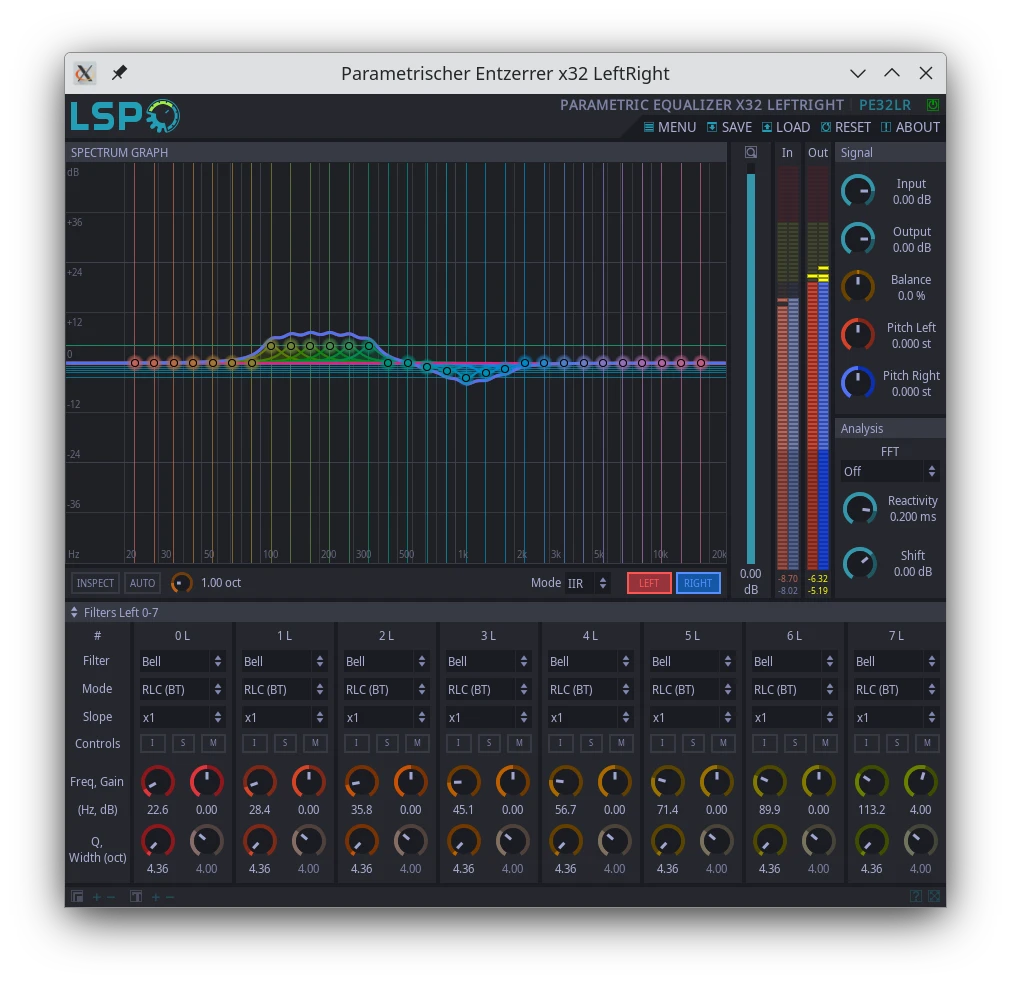
Task: Mute filter 0 L with M button
Action: click(x=213, y=743)
